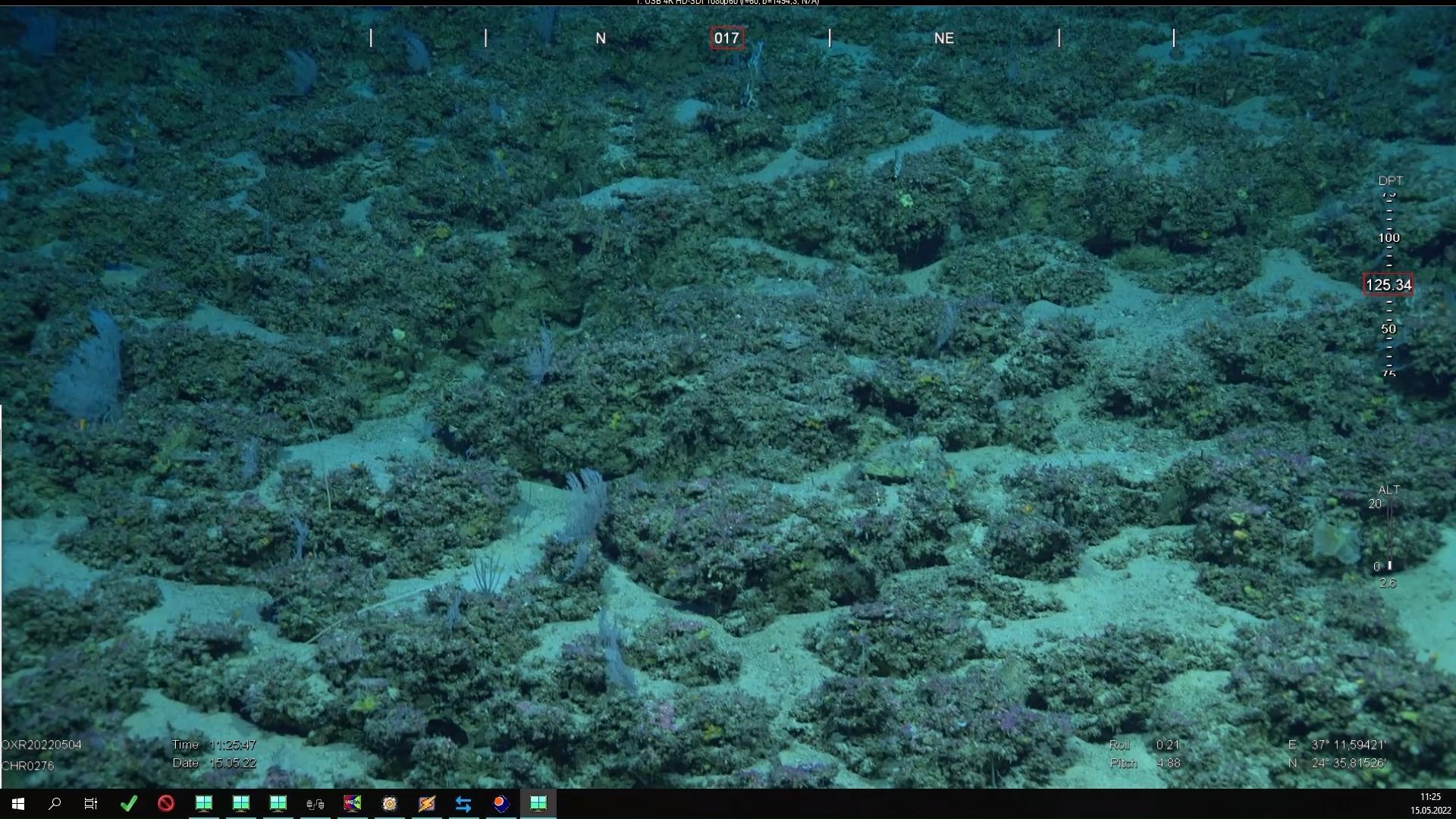Click the overlay time value 11:25:47
1456x819 pixels.
[x=233, y=745]
